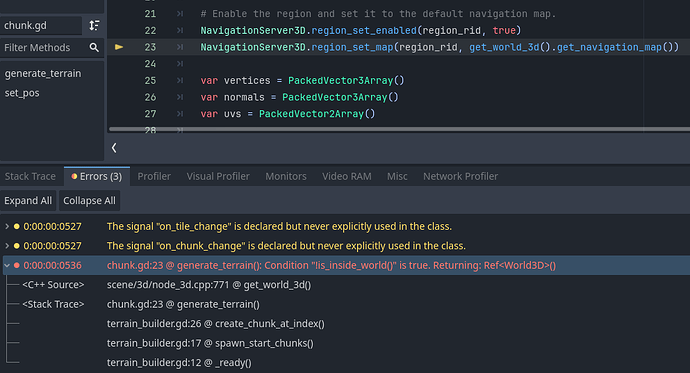Collapse the chunk.gd:23 error entry
Viewport: 690px width, 373px height.
7,265
